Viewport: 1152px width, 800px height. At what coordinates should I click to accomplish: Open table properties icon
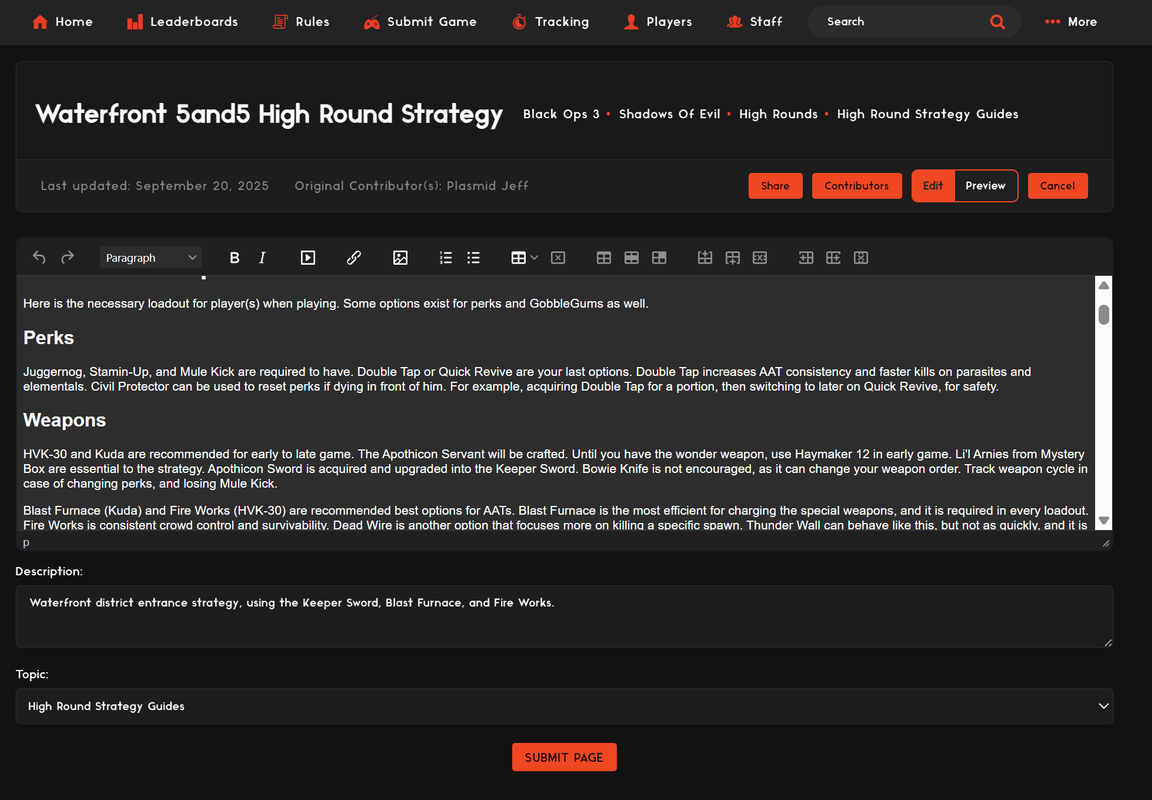click(x=604, y=258)
